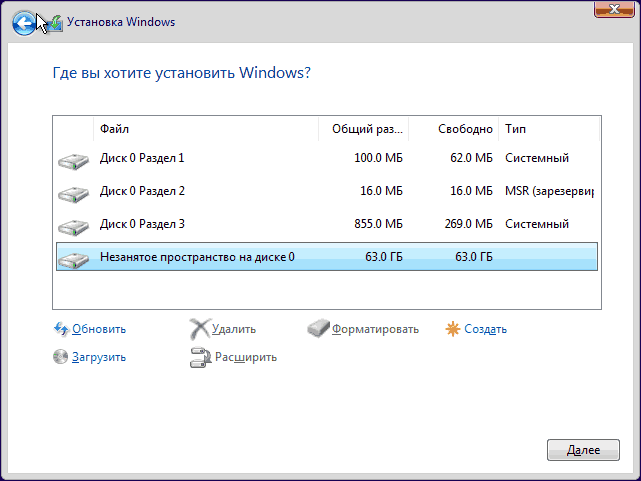
Task: Select the Диск 0 Раздел 1 row
Action: coord(327,158)
